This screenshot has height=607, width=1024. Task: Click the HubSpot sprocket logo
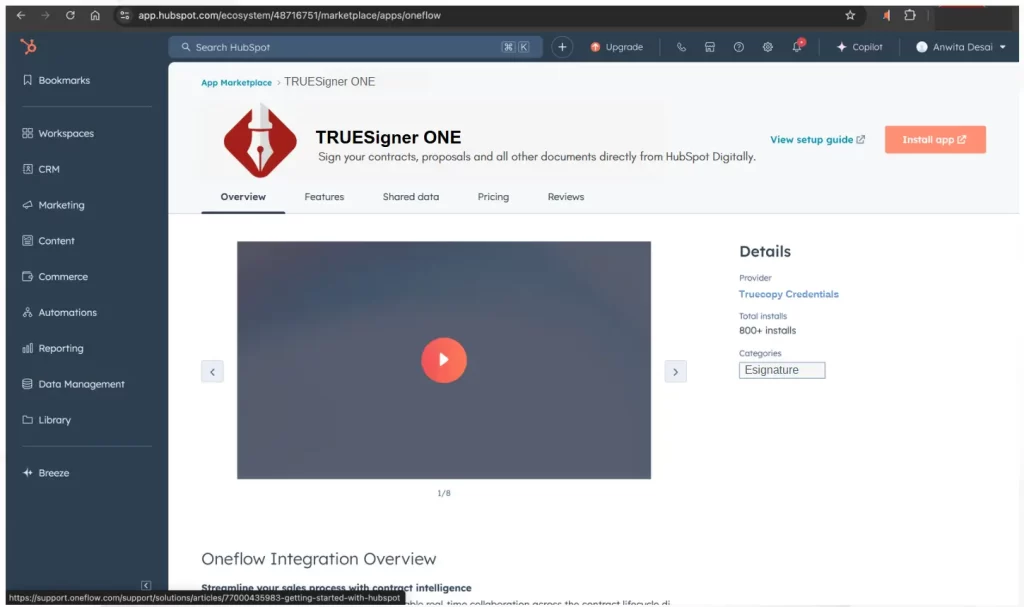point(28,46)
